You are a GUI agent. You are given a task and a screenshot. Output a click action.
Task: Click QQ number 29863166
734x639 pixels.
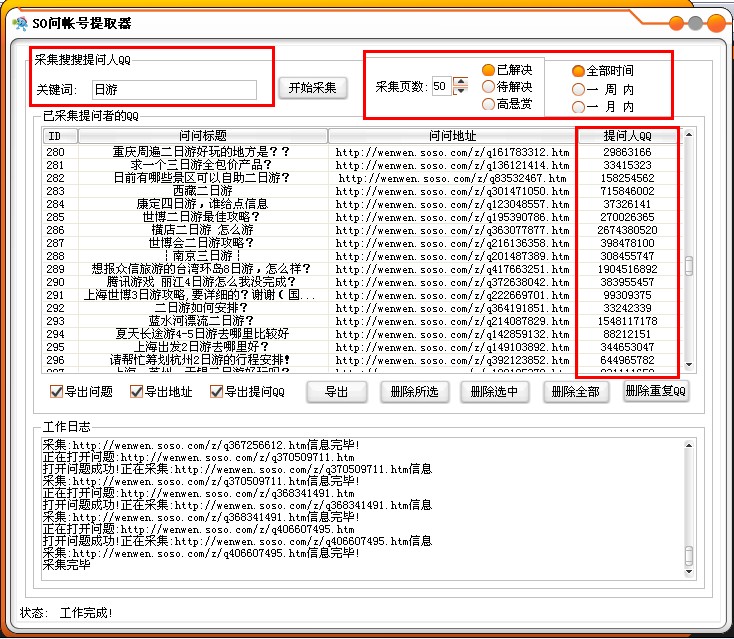tap(627, 152)
